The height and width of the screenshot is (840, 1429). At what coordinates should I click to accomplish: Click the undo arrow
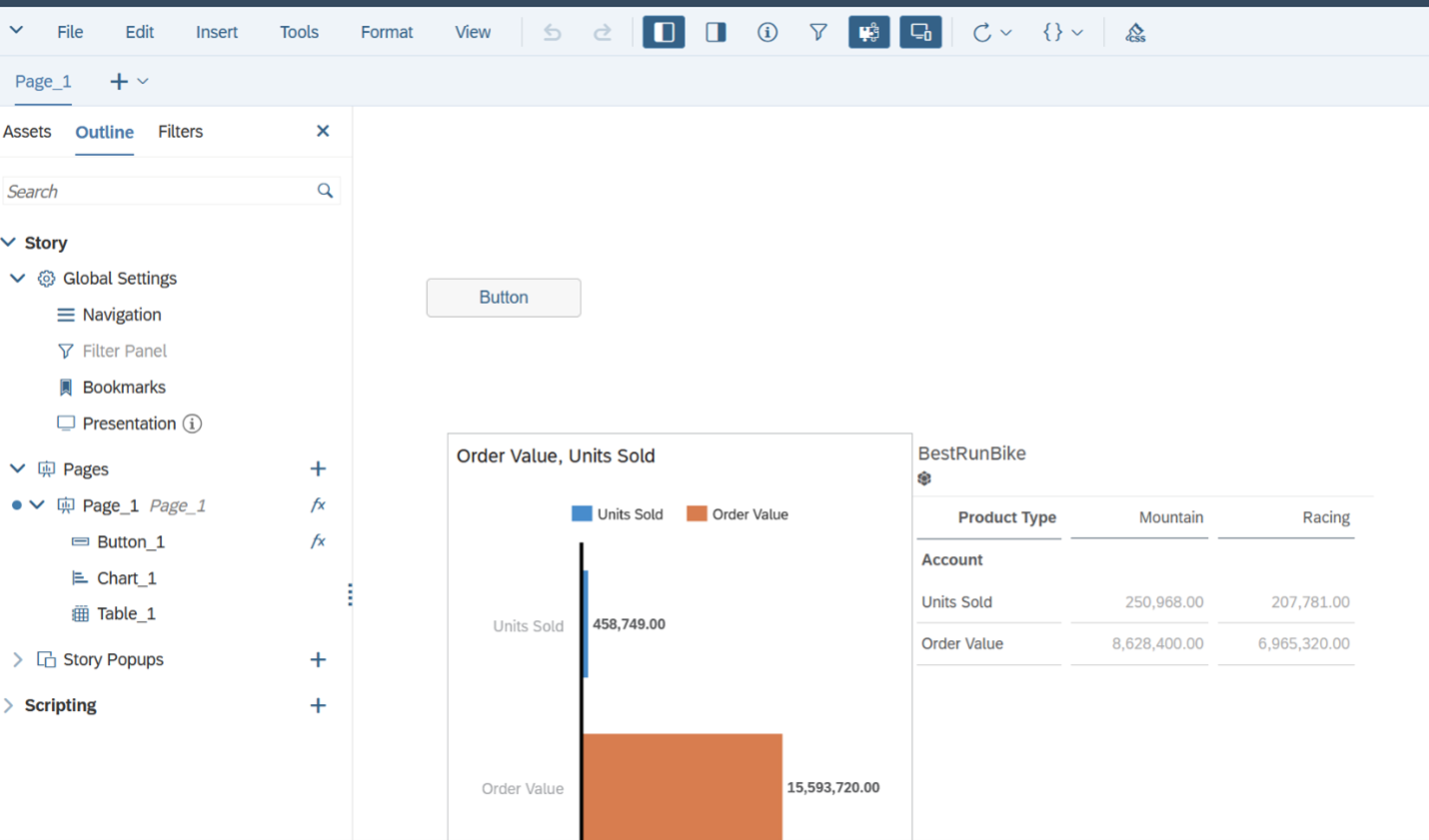[x=552, y=31]
